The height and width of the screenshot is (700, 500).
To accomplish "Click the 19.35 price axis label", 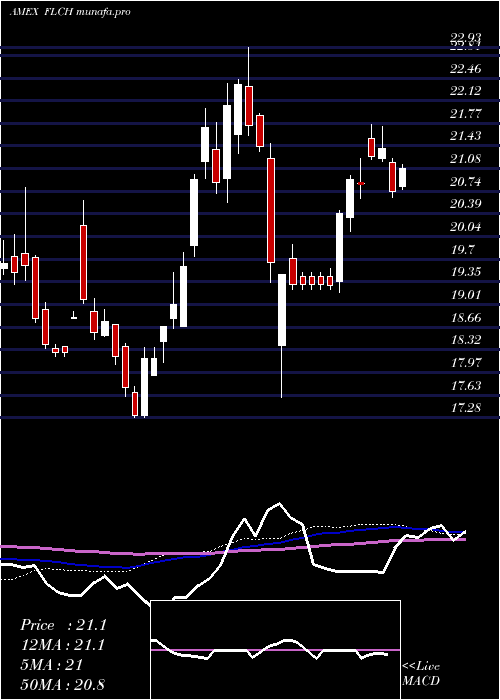I will [466, 272].
